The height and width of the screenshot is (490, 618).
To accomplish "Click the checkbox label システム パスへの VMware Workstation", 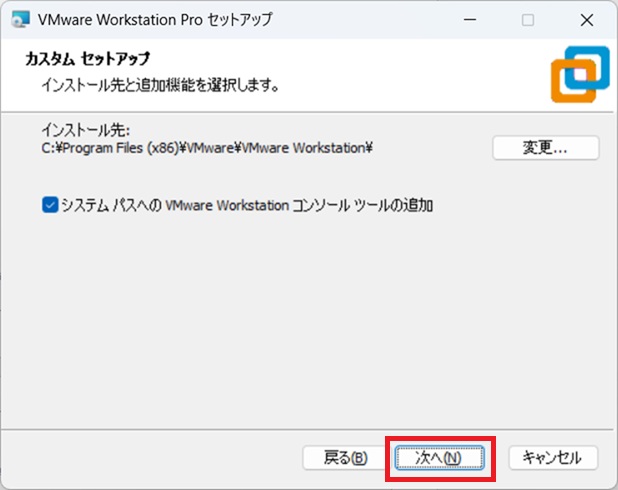I will [x=247, y=205].
